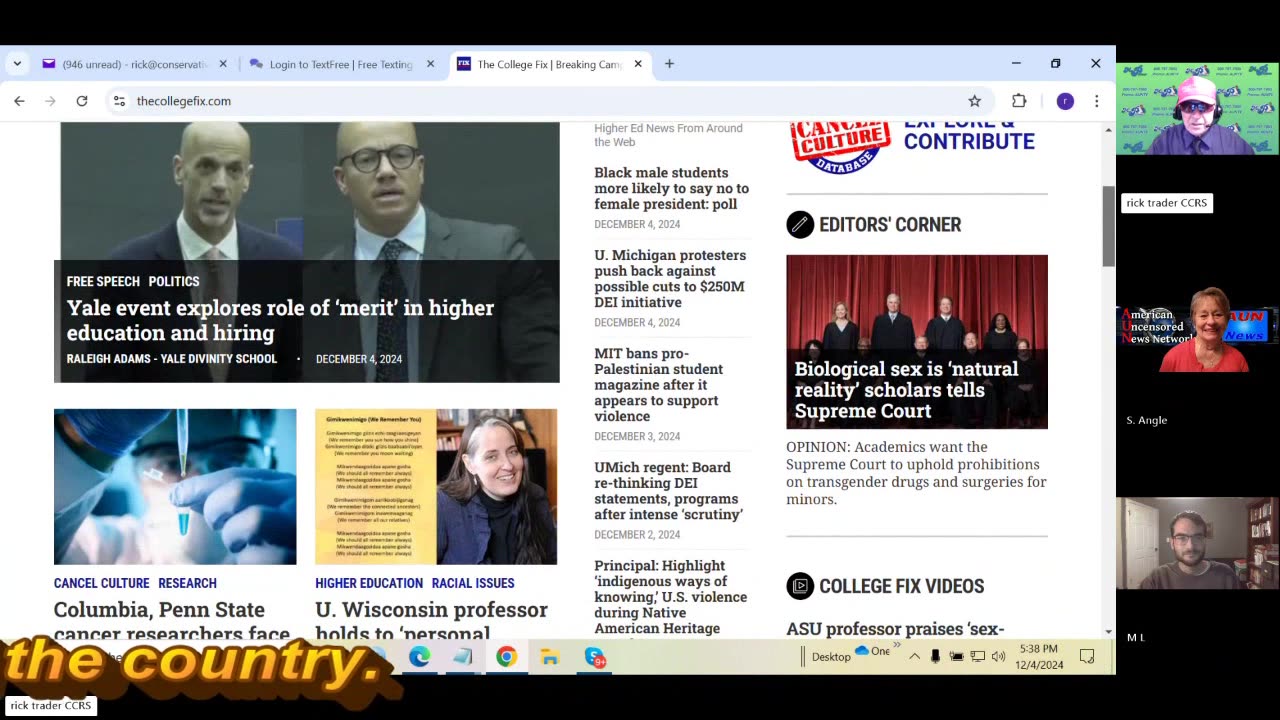Open the RACIAL ISSUES category link
Image resolution: width=1280 pixels, height=720 pixels.
[473, 583]
